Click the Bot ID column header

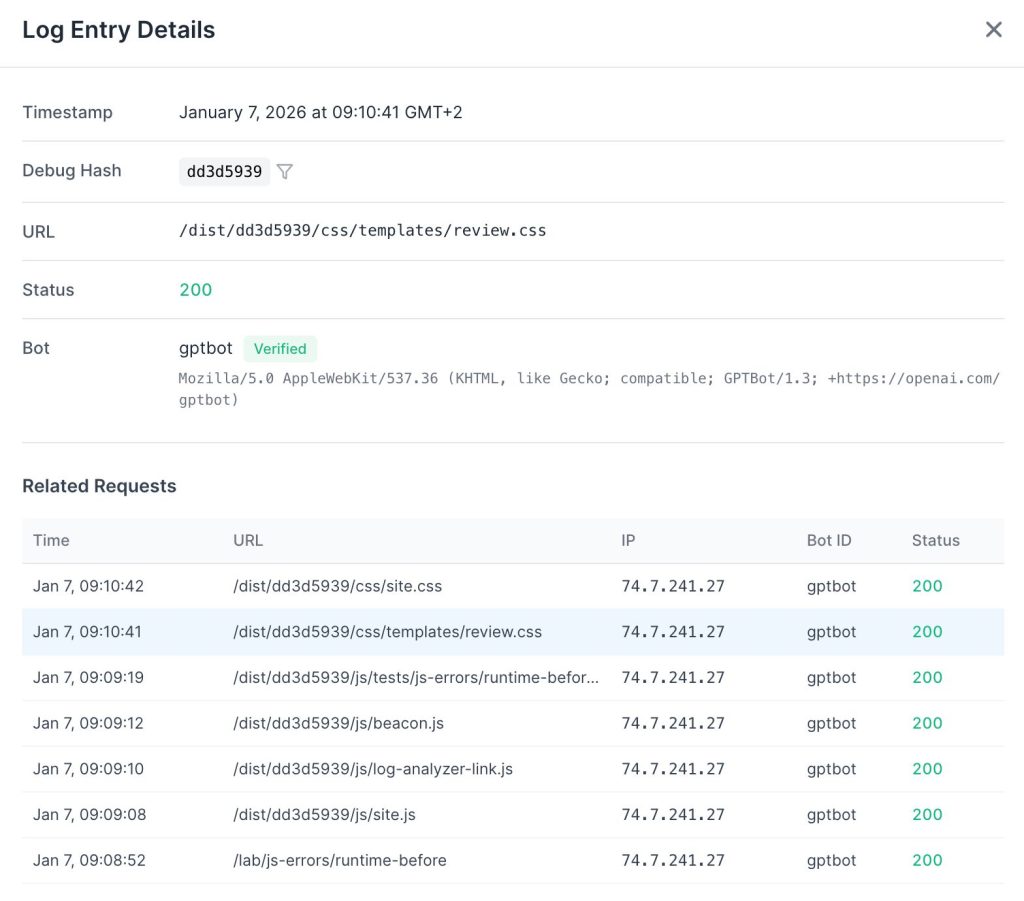(x=829, y=540)
